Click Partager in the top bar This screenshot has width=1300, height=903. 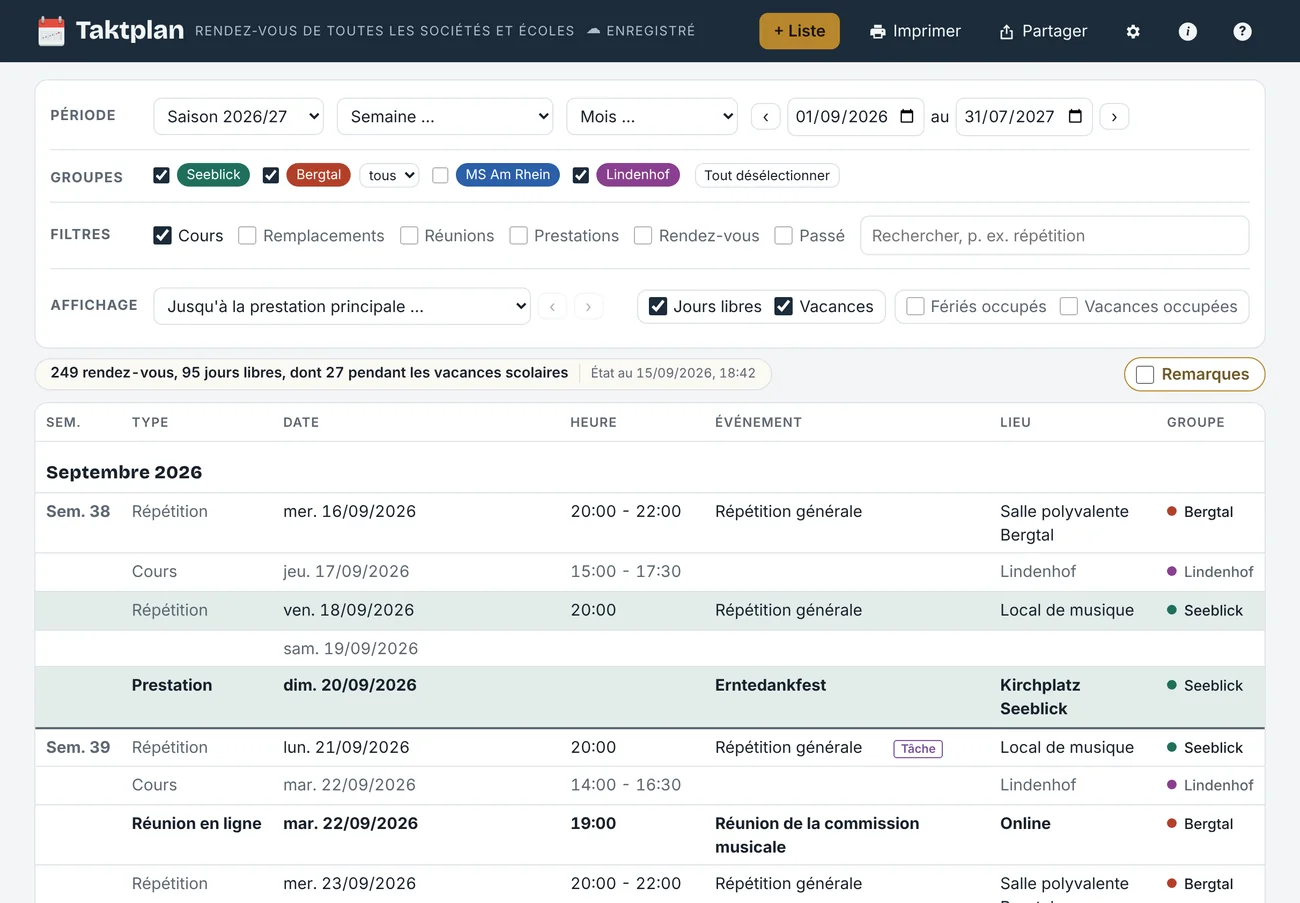[1043, 31]
